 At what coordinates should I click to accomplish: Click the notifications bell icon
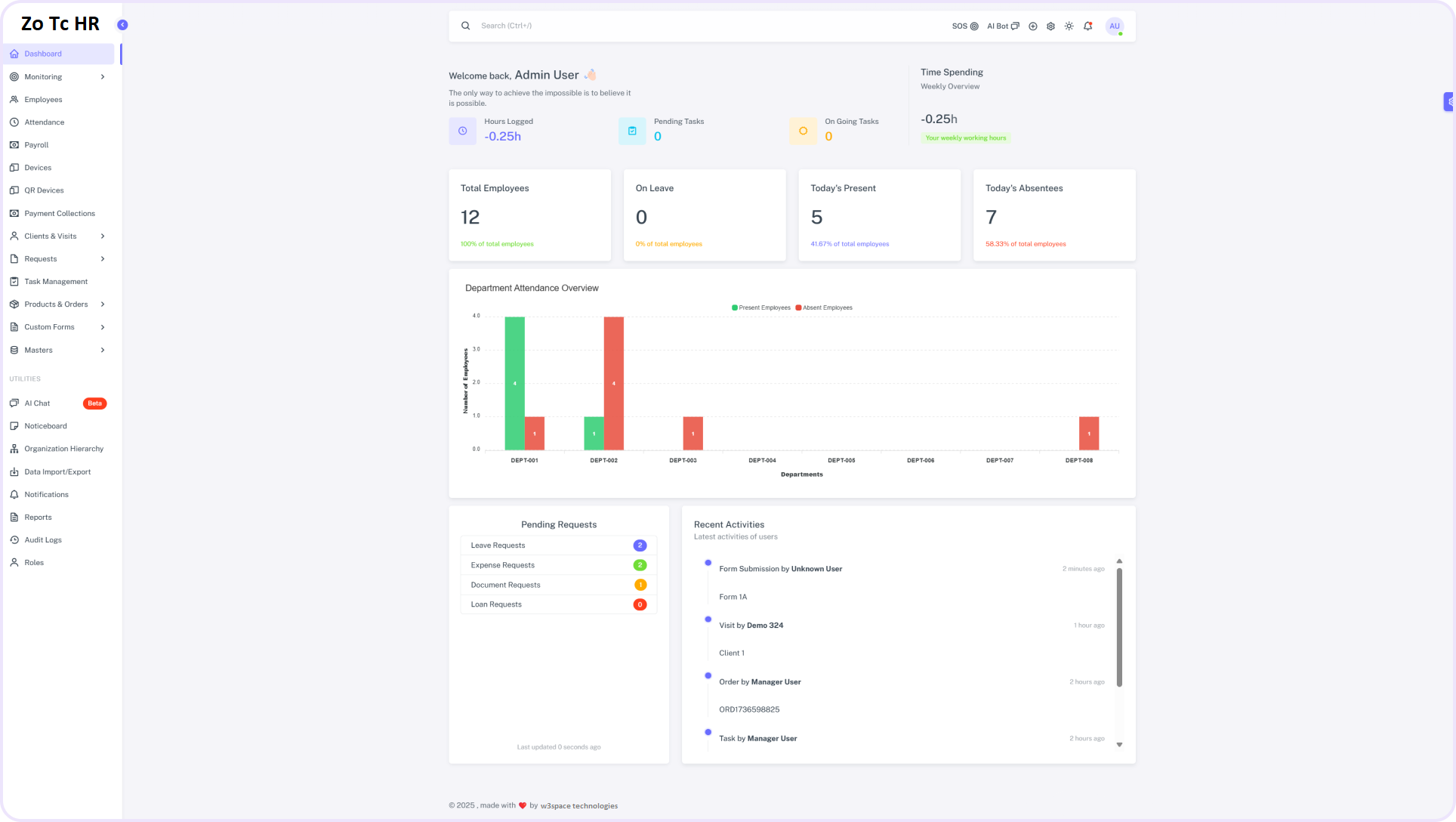tap(1088, 25)
